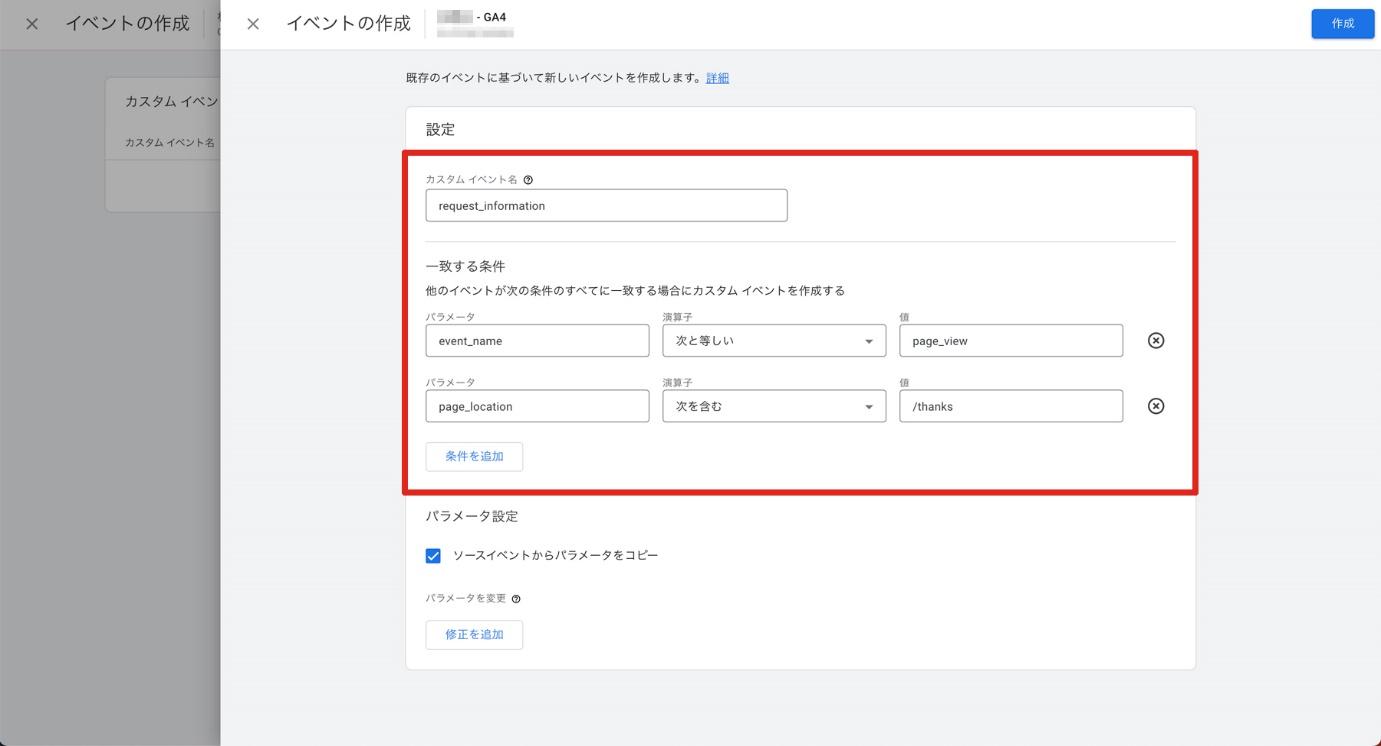
Task: Edit the request_information event name field
Action: point(606,206)
